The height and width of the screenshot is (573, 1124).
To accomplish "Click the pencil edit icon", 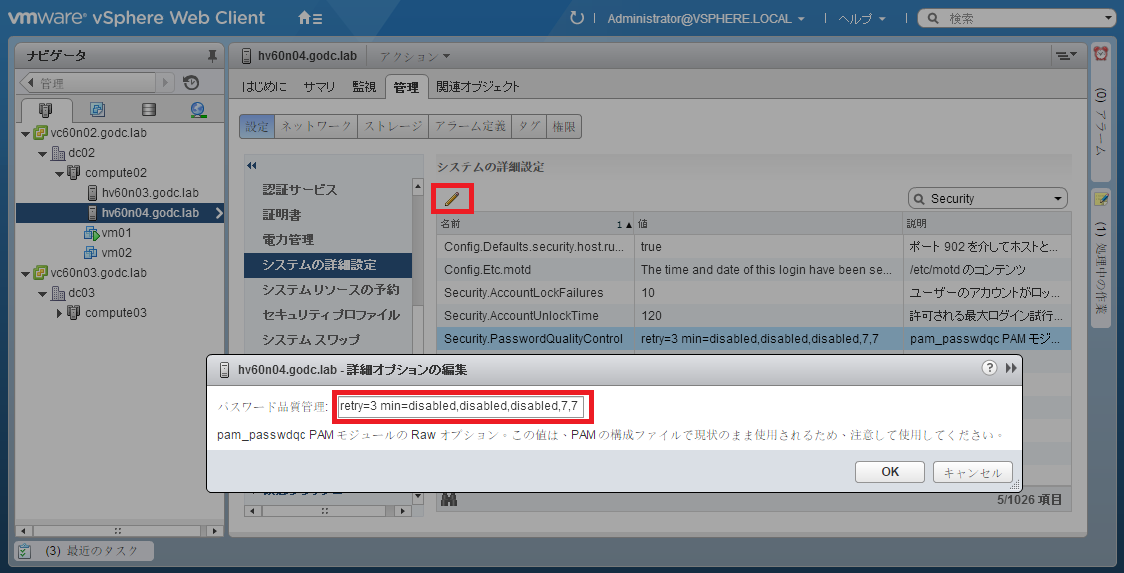I will tap(452, 199).
